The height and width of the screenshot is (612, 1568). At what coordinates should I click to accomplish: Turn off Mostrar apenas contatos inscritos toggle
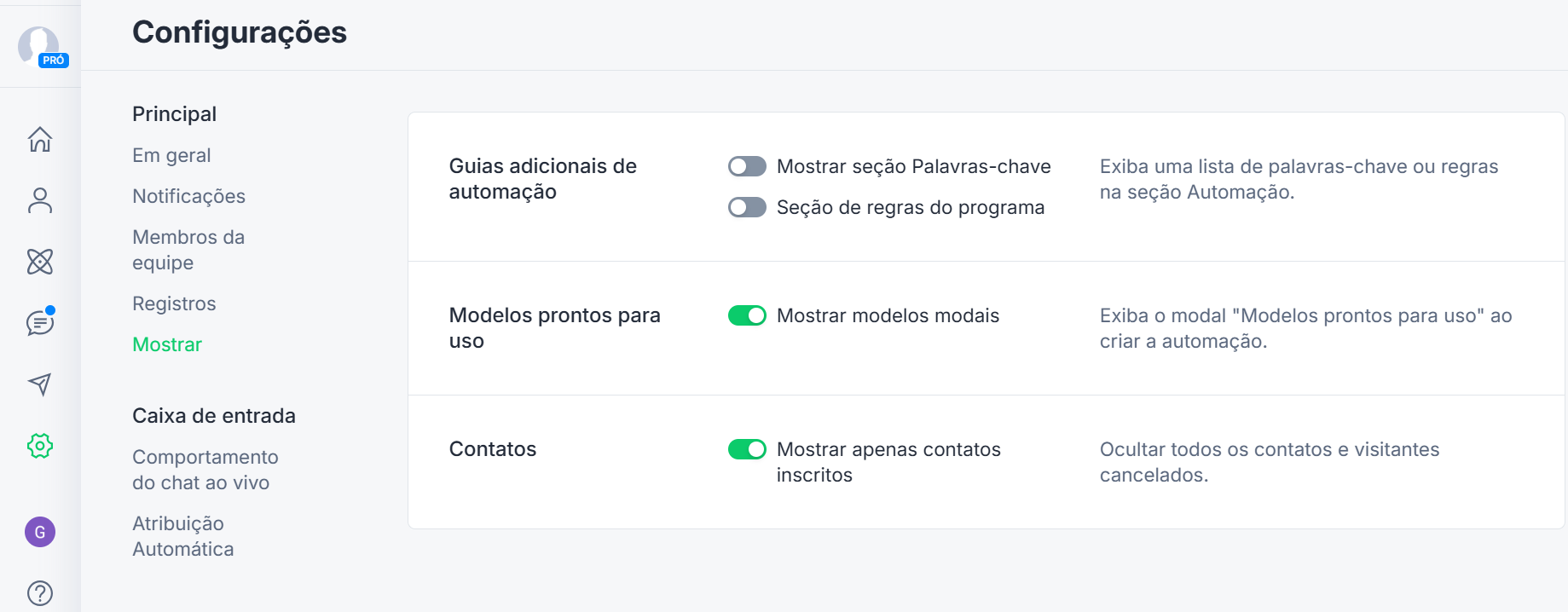point(747,449)
